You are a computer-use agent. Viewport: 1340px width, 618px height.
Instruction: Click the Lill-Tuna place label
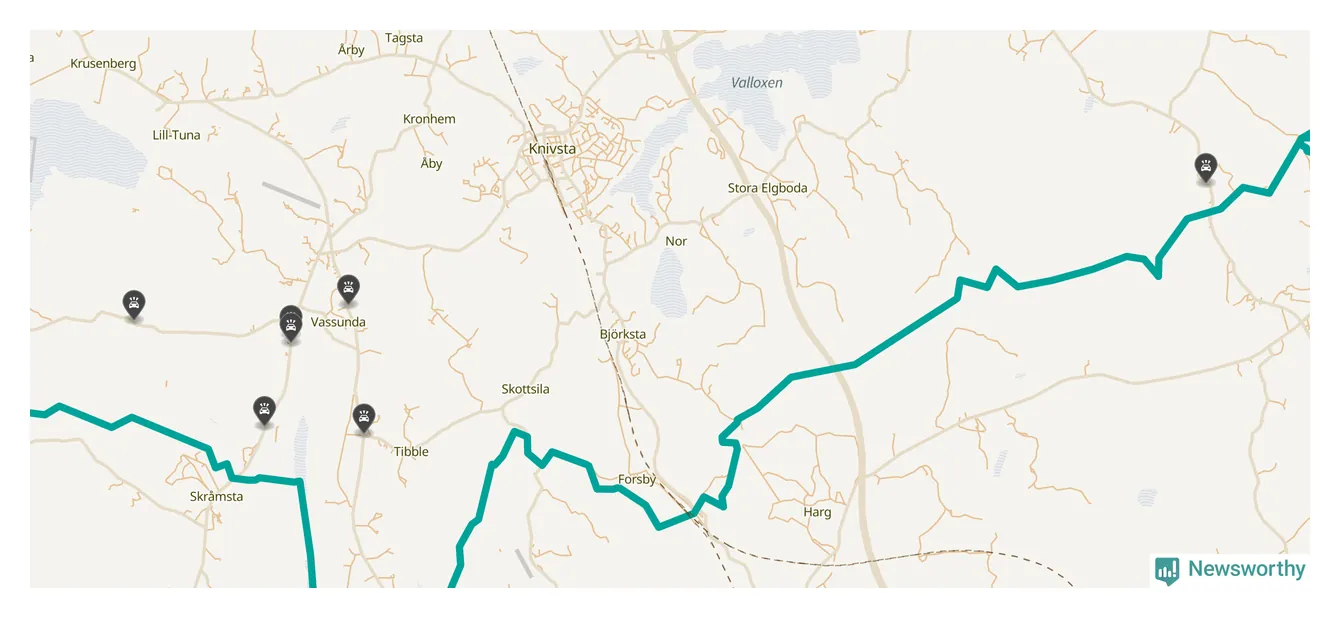click(176, 135)
